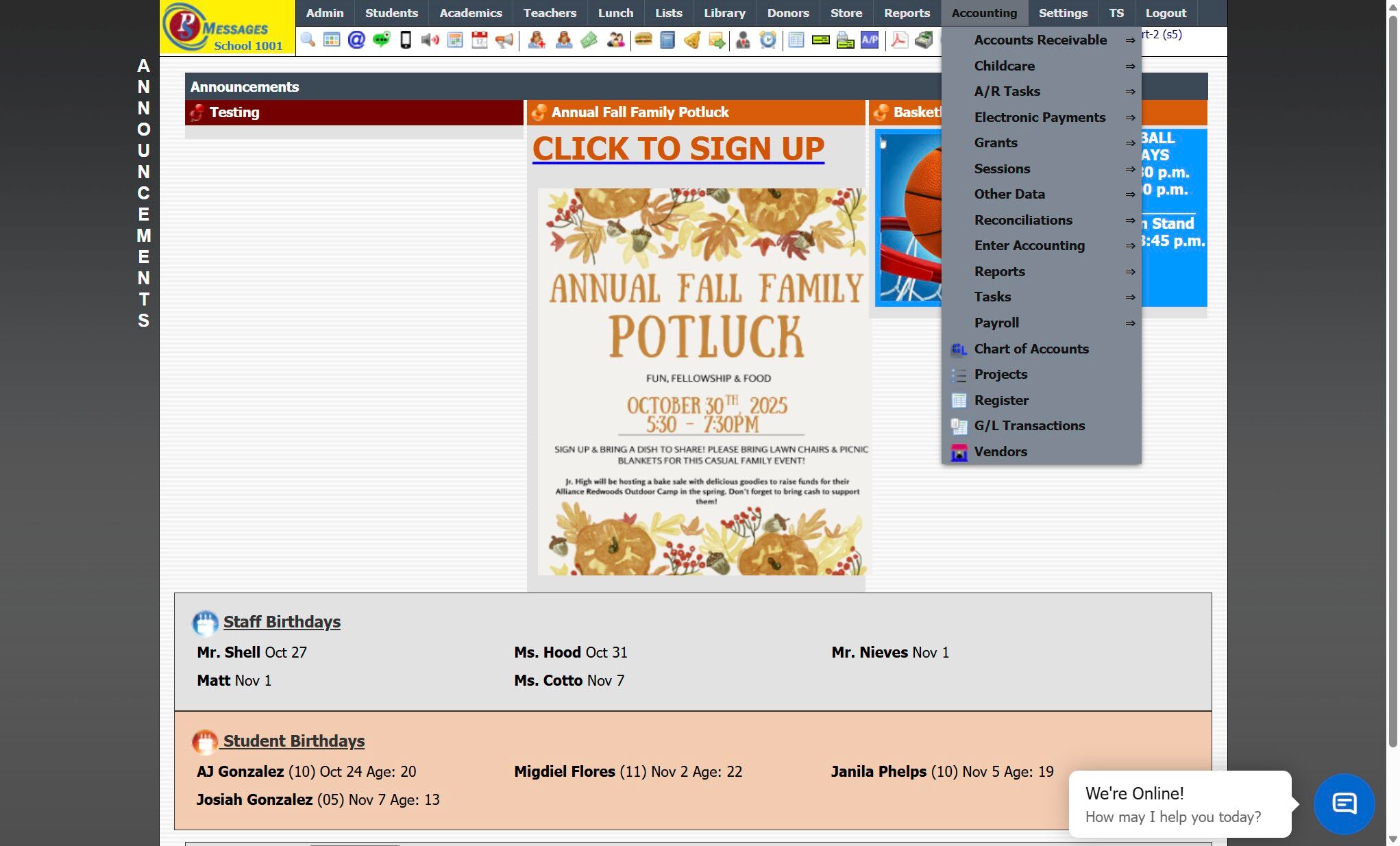Expand the Payroll submenu

[x=996, y=323]
